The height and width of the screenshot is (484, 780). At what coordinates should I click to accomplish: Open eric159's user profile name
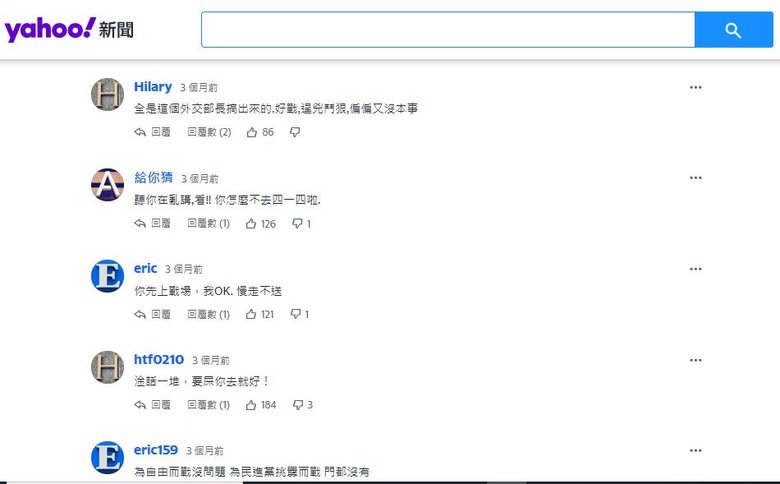[x=156, y=450]
